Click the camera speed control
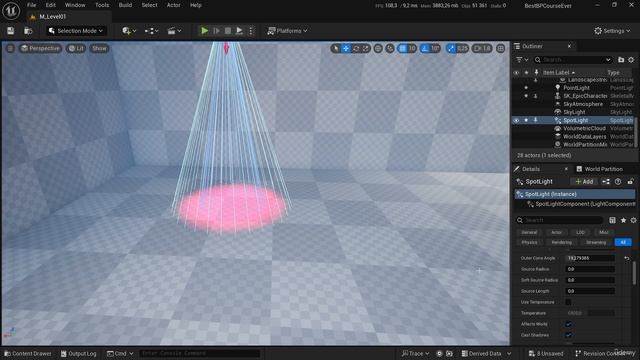Viewport: 640px width, 360px height. (482, 48)
